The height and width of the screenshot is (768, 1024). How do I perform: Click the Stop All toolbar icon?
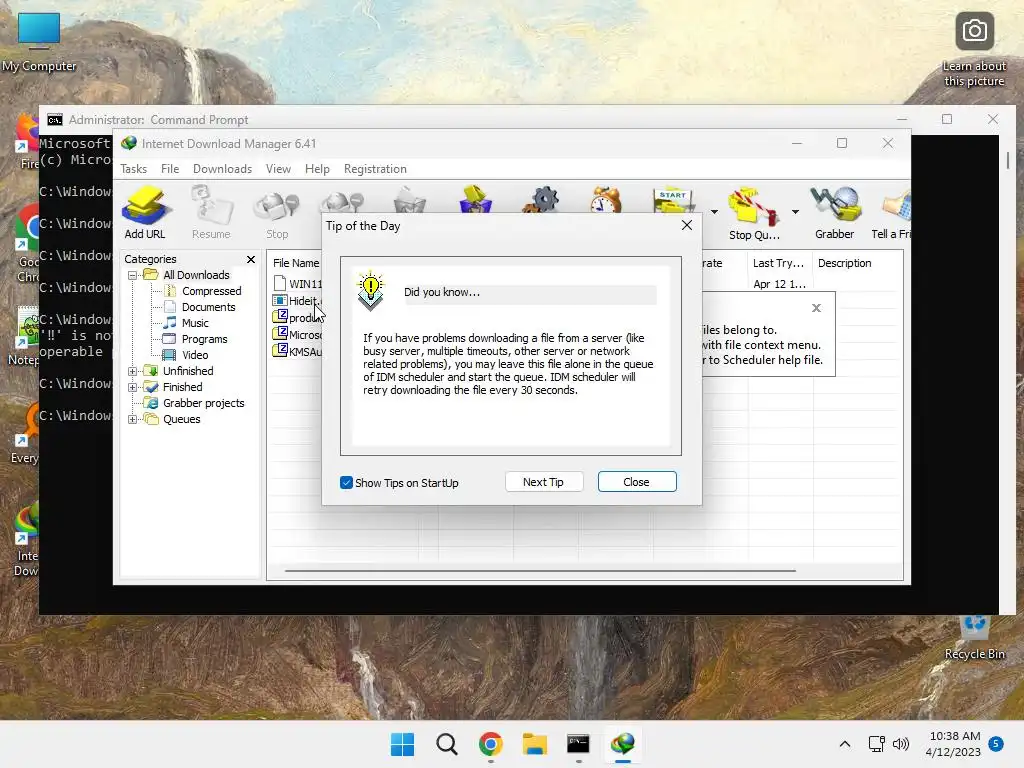(x=342, y=202)
